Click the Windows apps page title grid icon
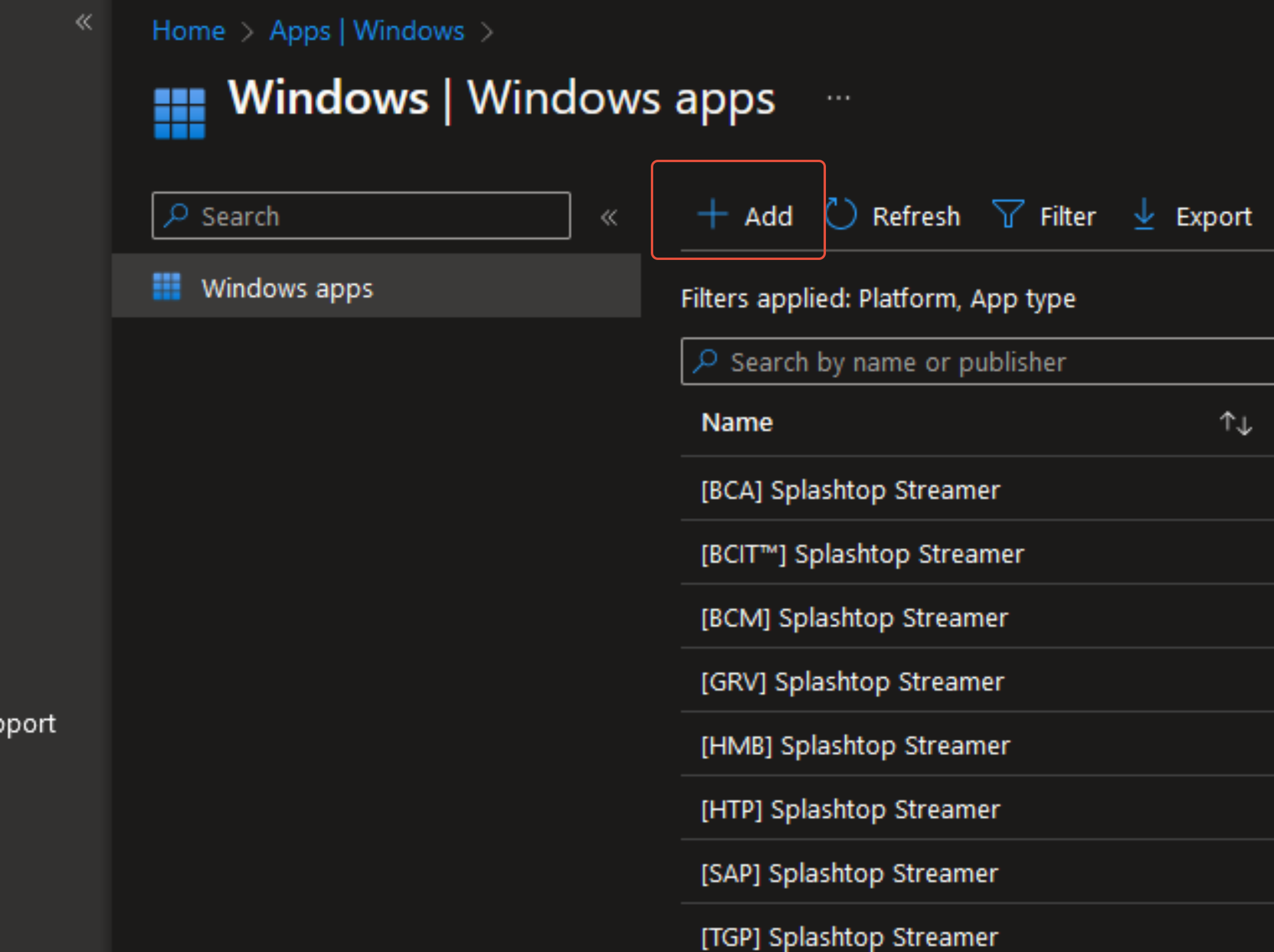The width and height of the screenshot is (1274, 952). [x=179, y=113]
